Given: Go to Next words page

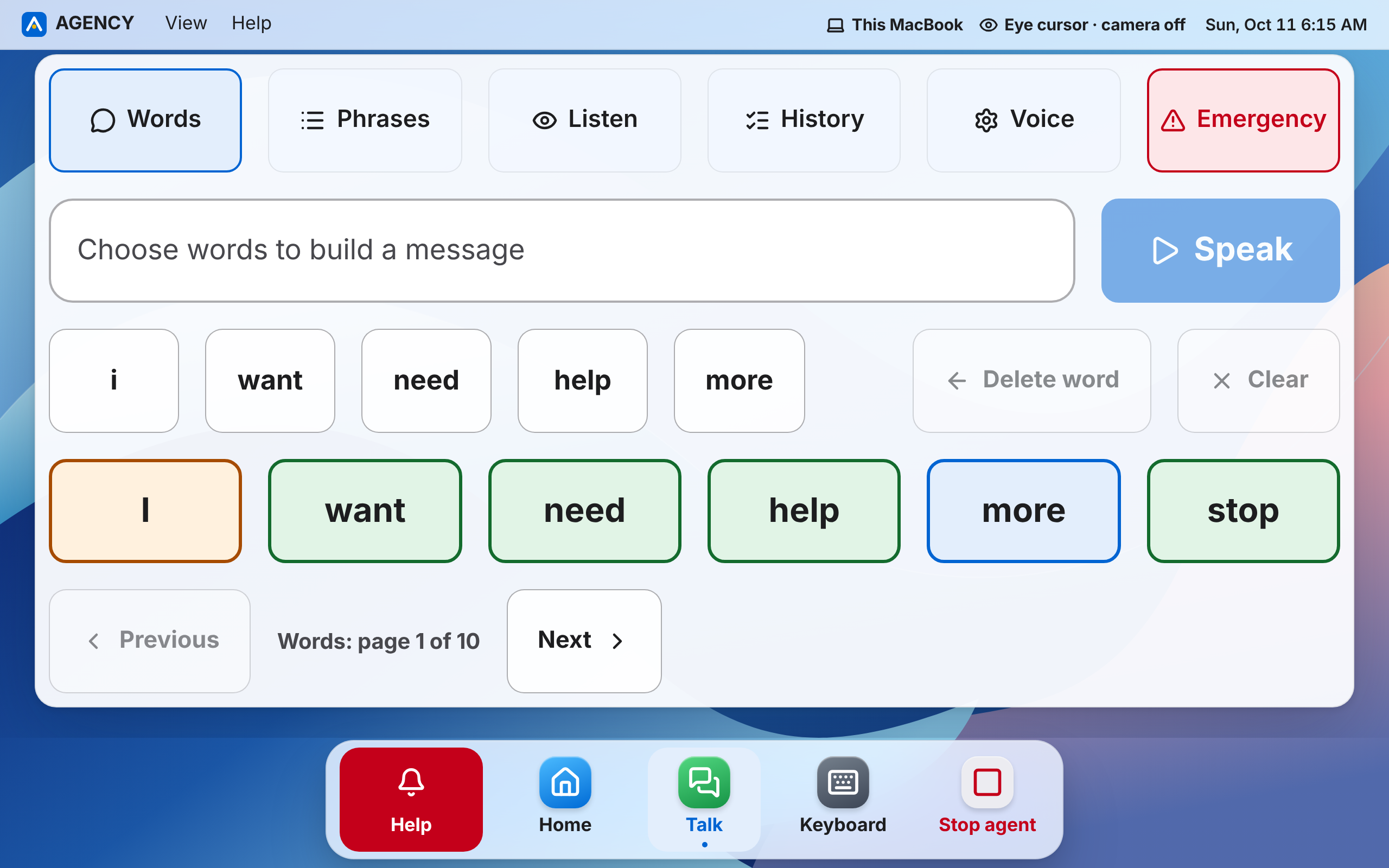Looking at the screenshot, I should pos(584,641).
